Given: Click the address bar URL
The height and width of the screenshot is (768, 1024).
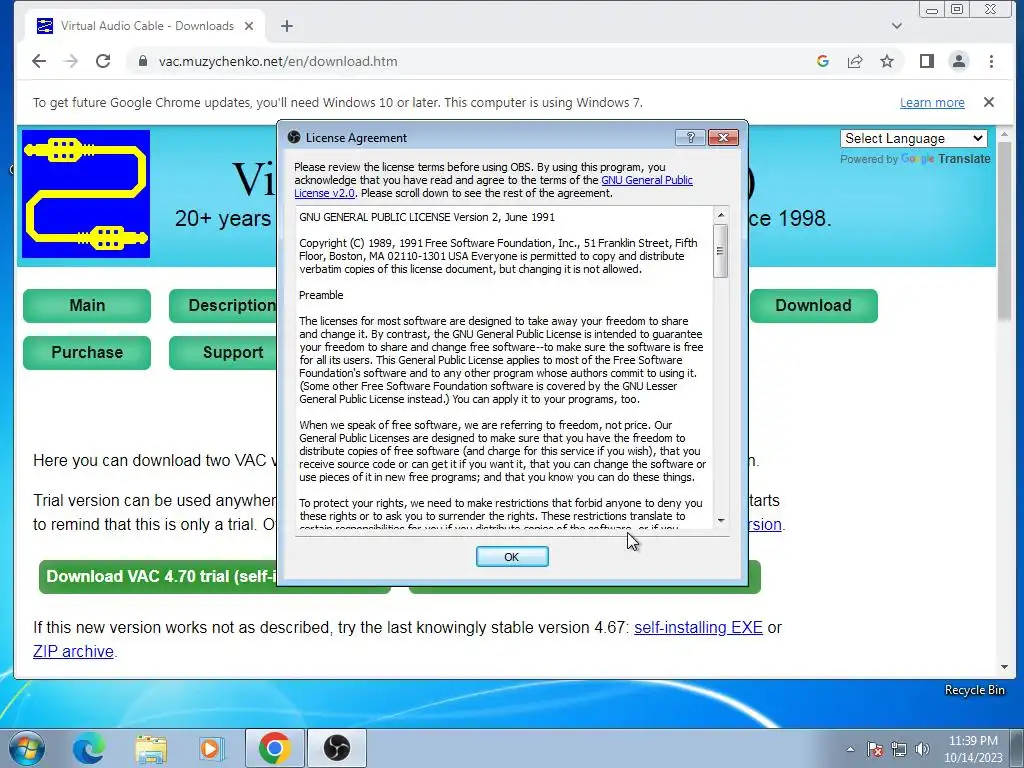Looking at the screenshot, I should point(278,61).
